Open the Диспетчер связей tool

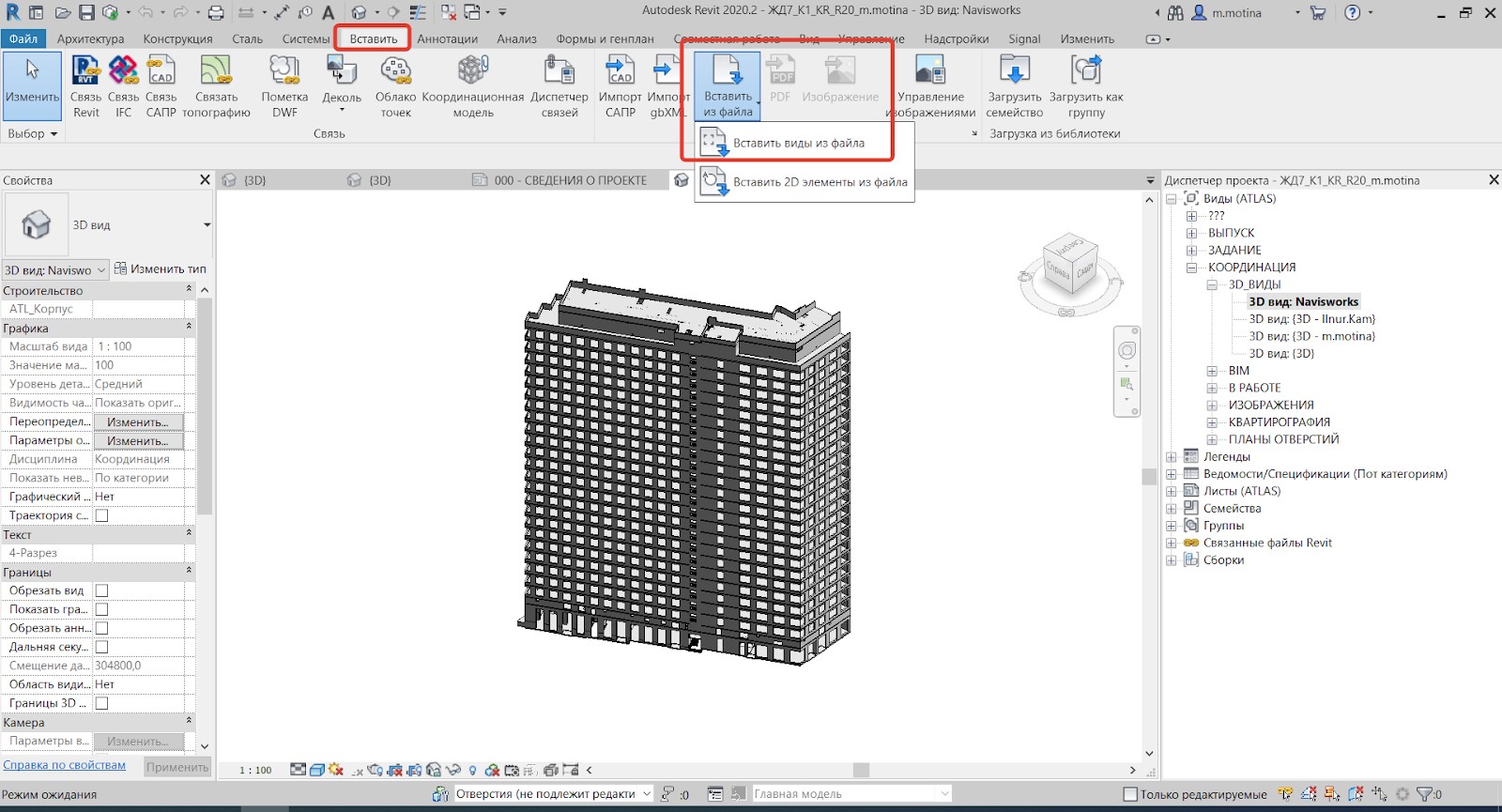click(559, 86)
